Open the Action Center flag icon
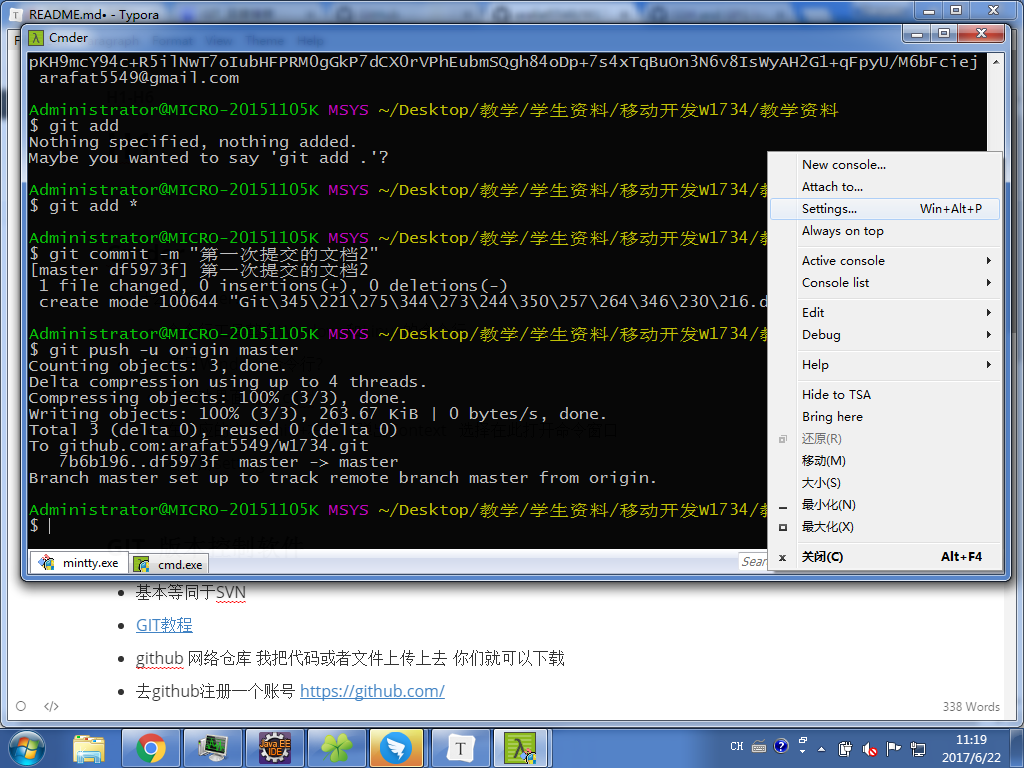Image resolution: width=1024 pixels, height=768 pixels. (x=893, y=748)
